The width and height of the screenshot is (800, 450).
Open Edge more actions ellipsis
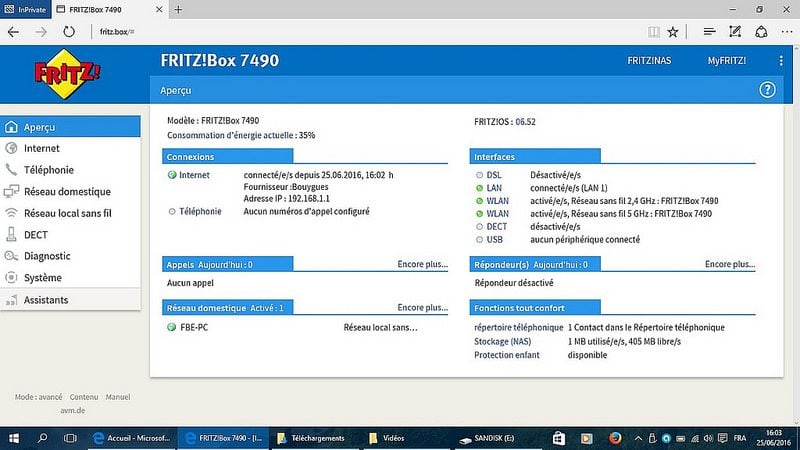click(x=787, y=32)
